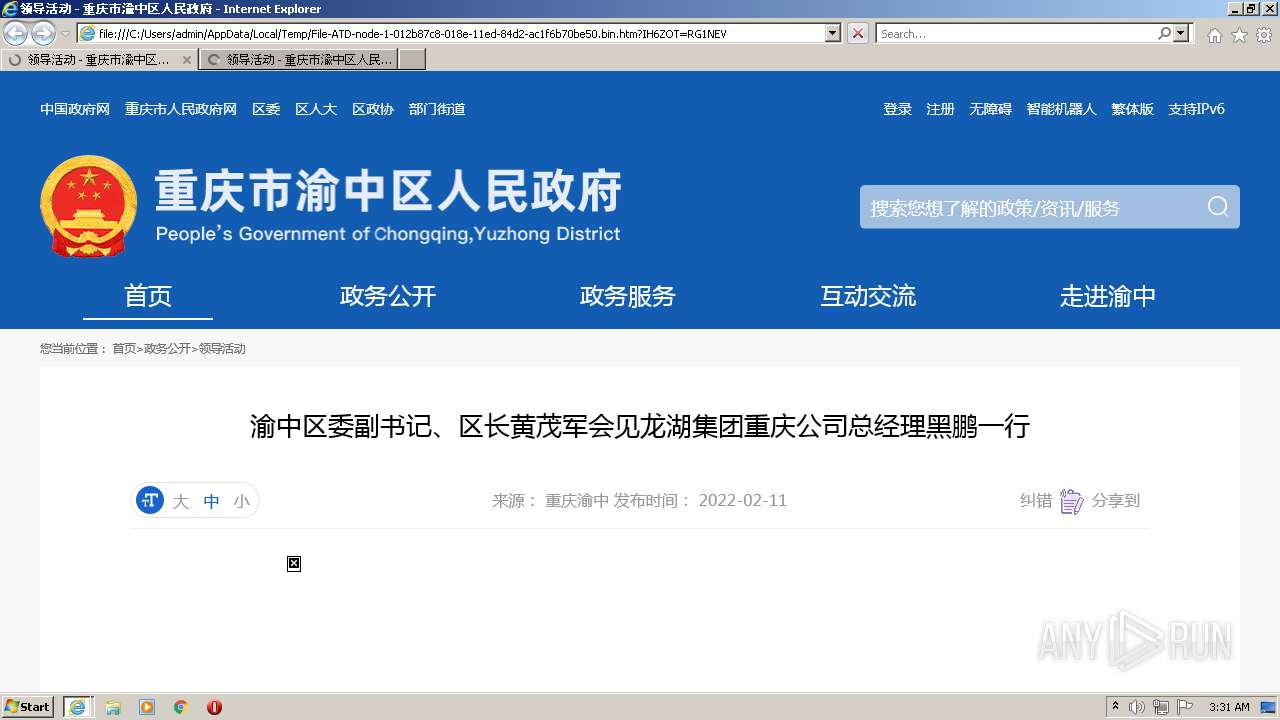
Task: Click the error-report notepad icon
Action: click(x=1071, y=501)
